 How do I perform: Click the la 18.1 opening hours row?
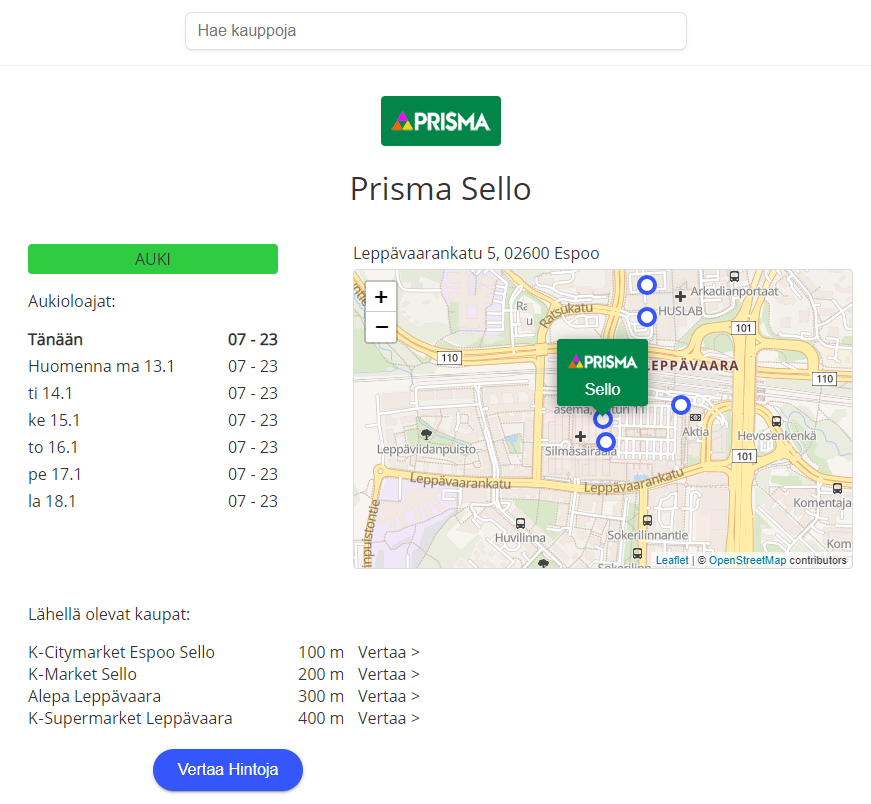pyautogui.click(x=153, y=501)
